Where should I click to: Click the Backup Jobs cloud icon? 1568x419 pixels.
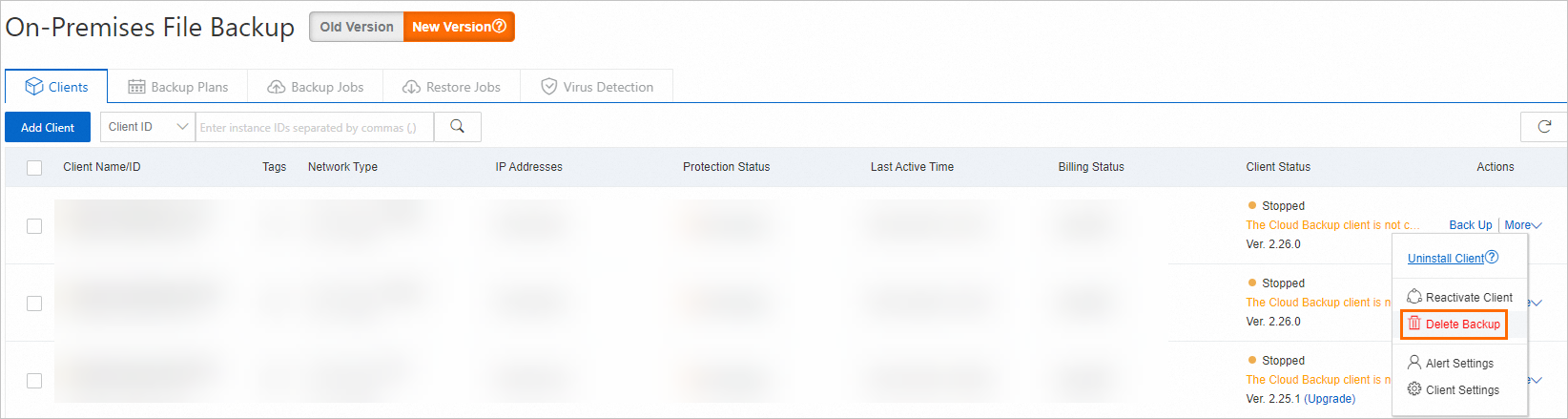click(276, 87)
